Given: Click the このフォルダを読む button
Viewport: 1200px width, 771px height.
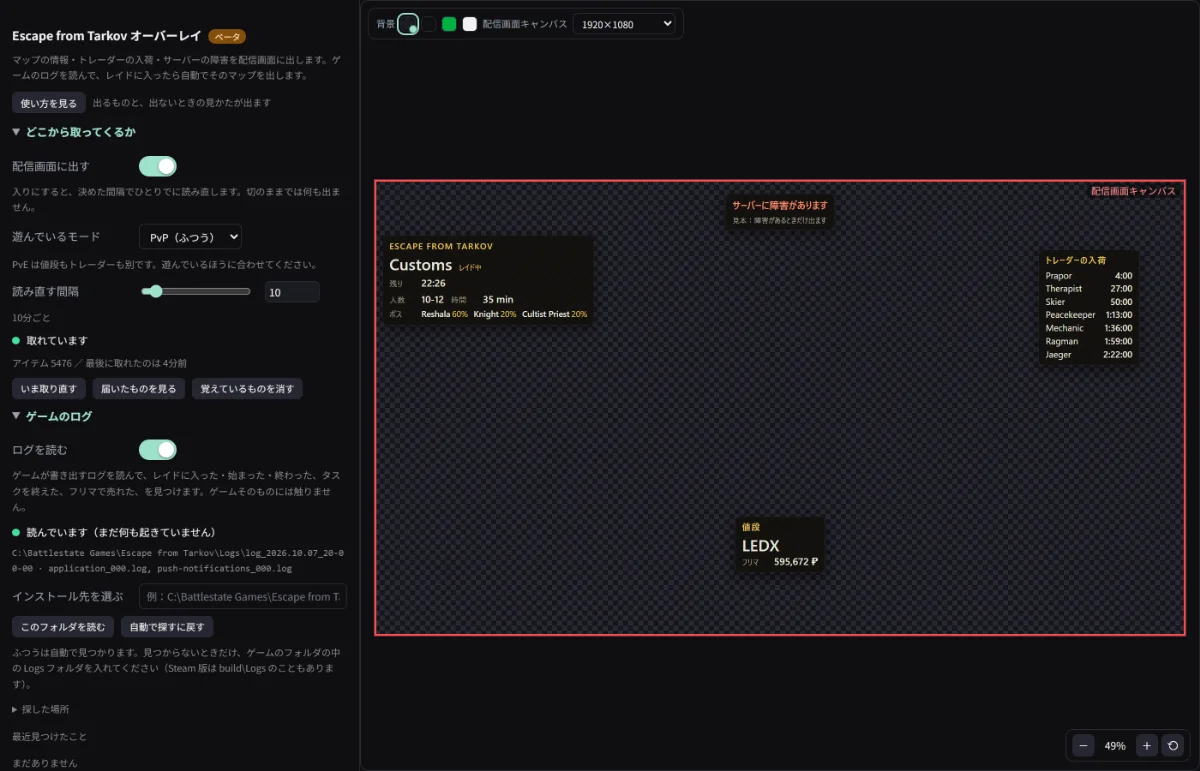Looking at the screenshot, I should [x=63, y=627].
